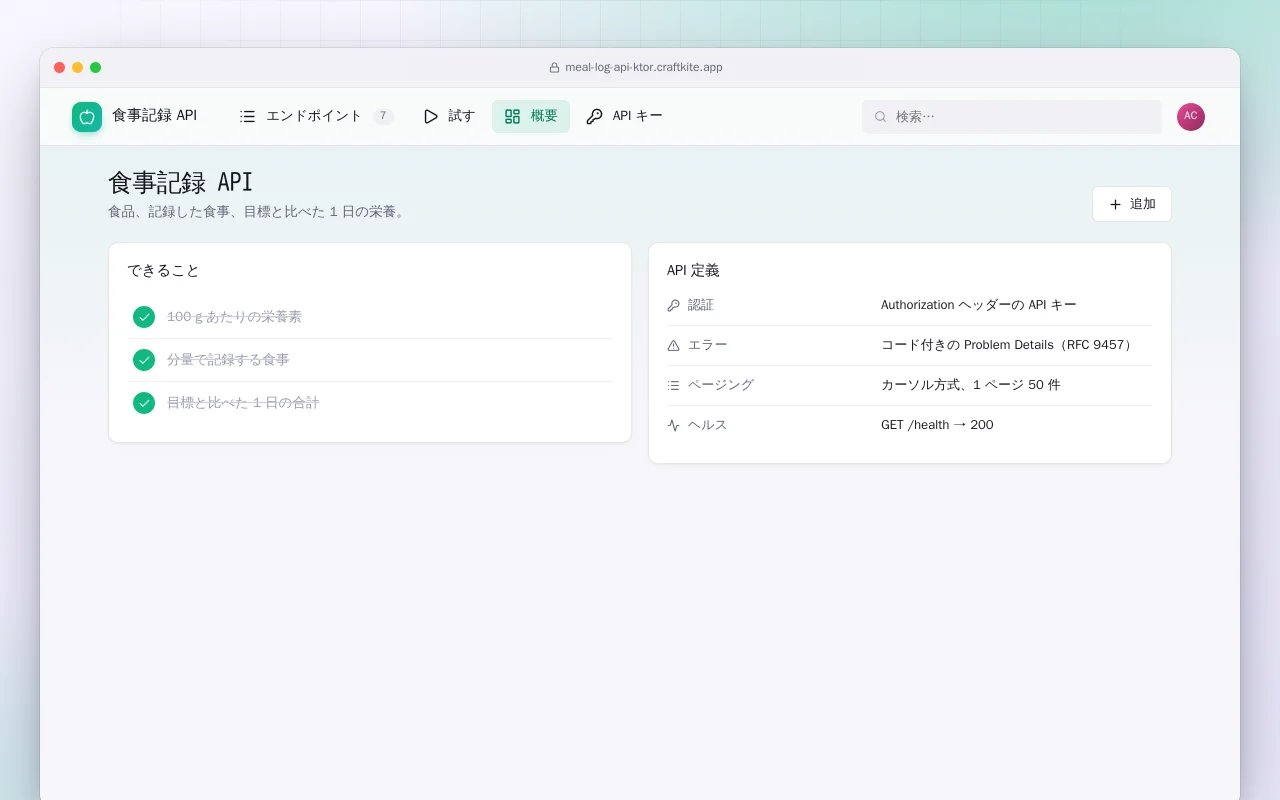Click the magnifier icon in search box
The width and height of the screenshot is (1280, 800).
point(881,116)
